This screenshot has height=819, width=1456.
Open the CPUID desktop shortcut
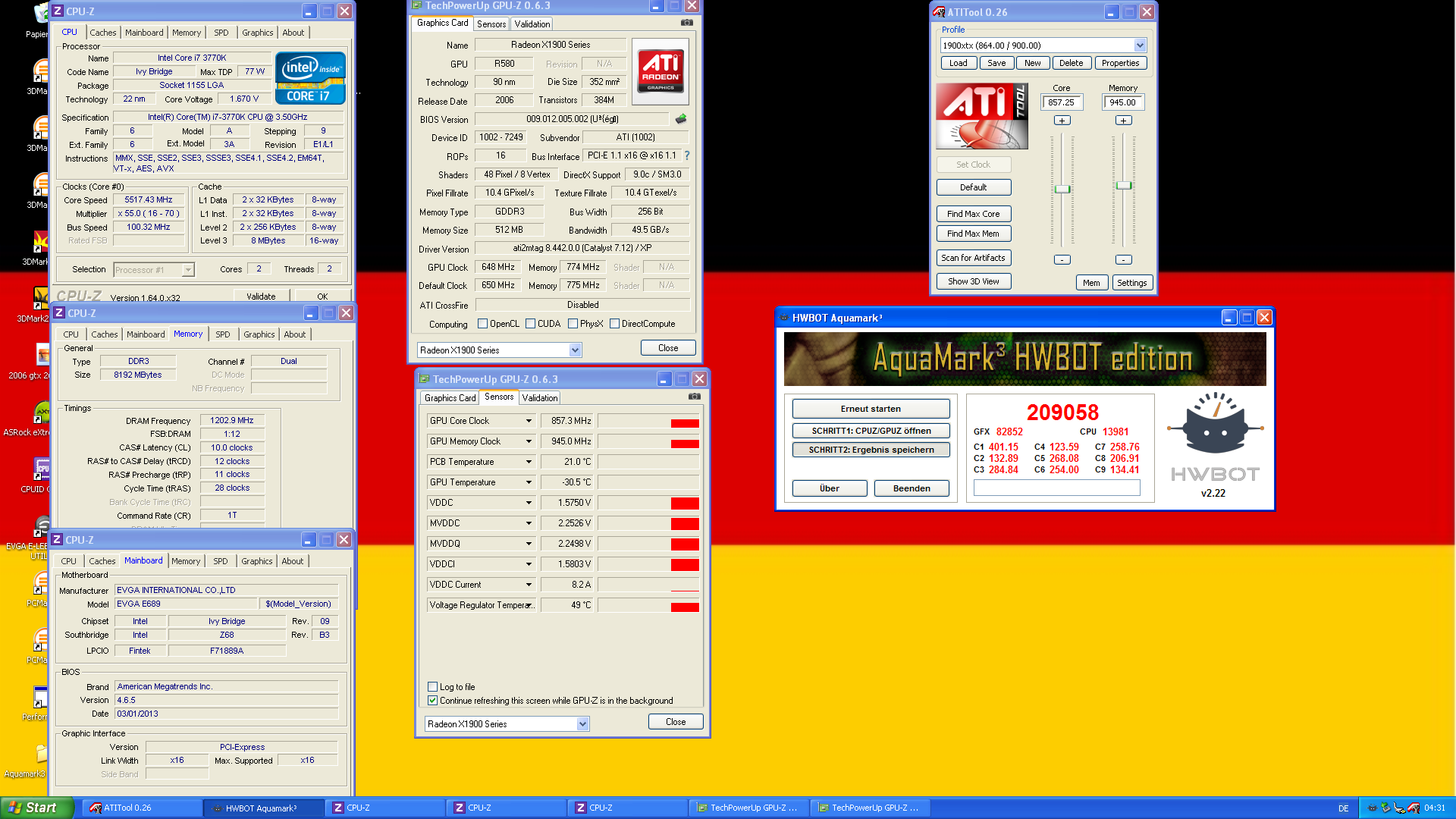click(36, 475)
